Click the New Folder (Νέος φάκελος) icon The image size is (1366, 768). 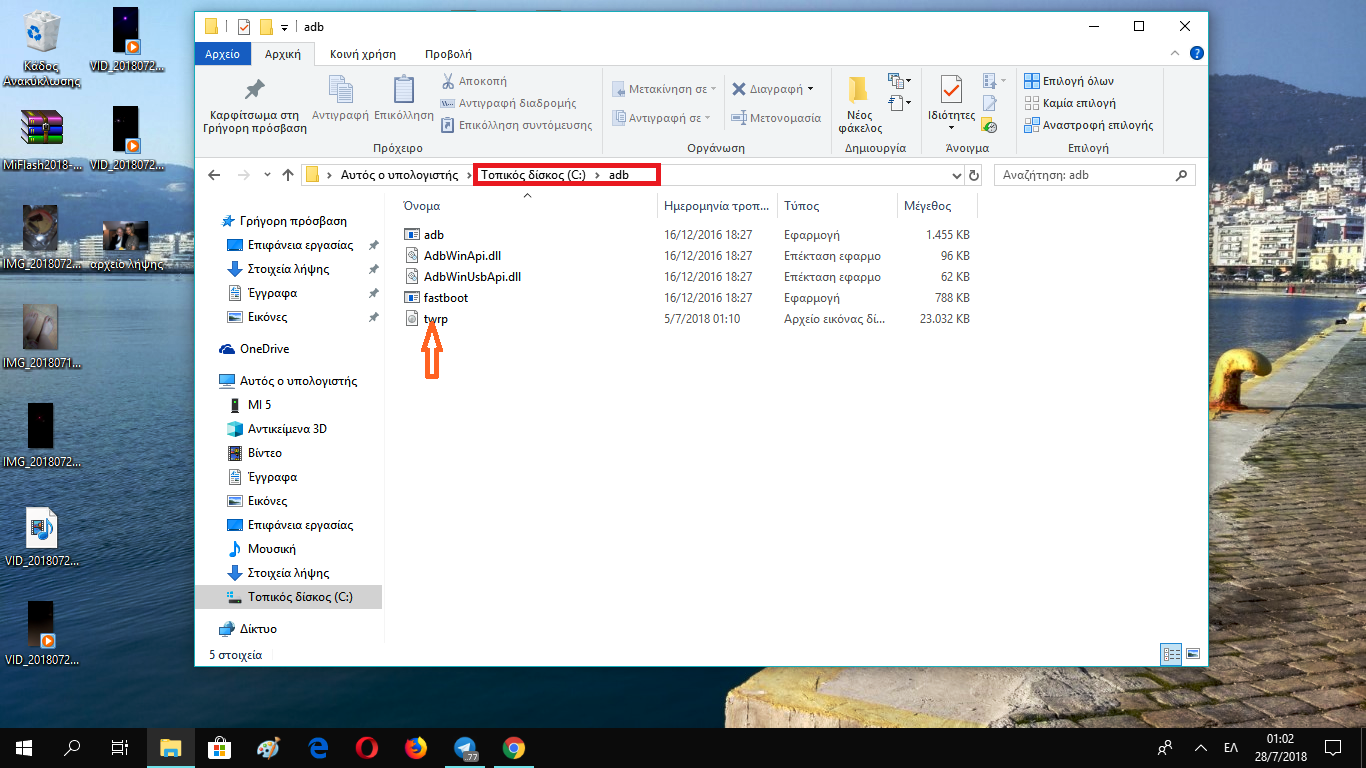[x=859, y=91]
